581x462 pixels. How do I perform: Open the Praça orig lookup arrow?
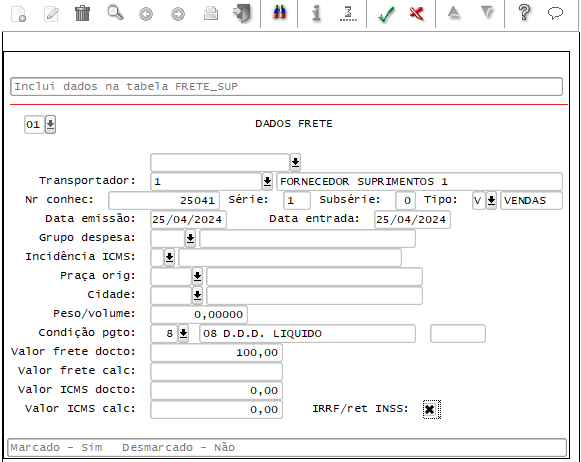[197, 276]
